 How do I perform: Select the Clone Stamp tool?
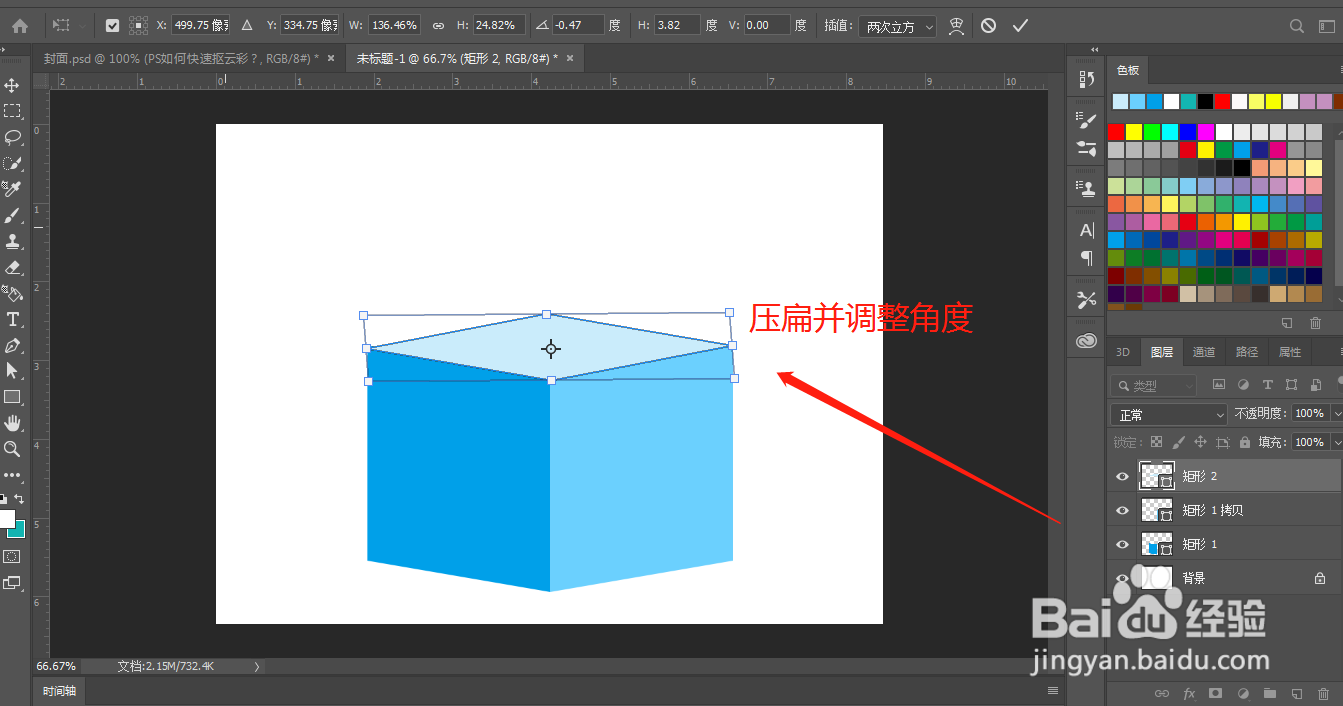(x=13, y=241)
